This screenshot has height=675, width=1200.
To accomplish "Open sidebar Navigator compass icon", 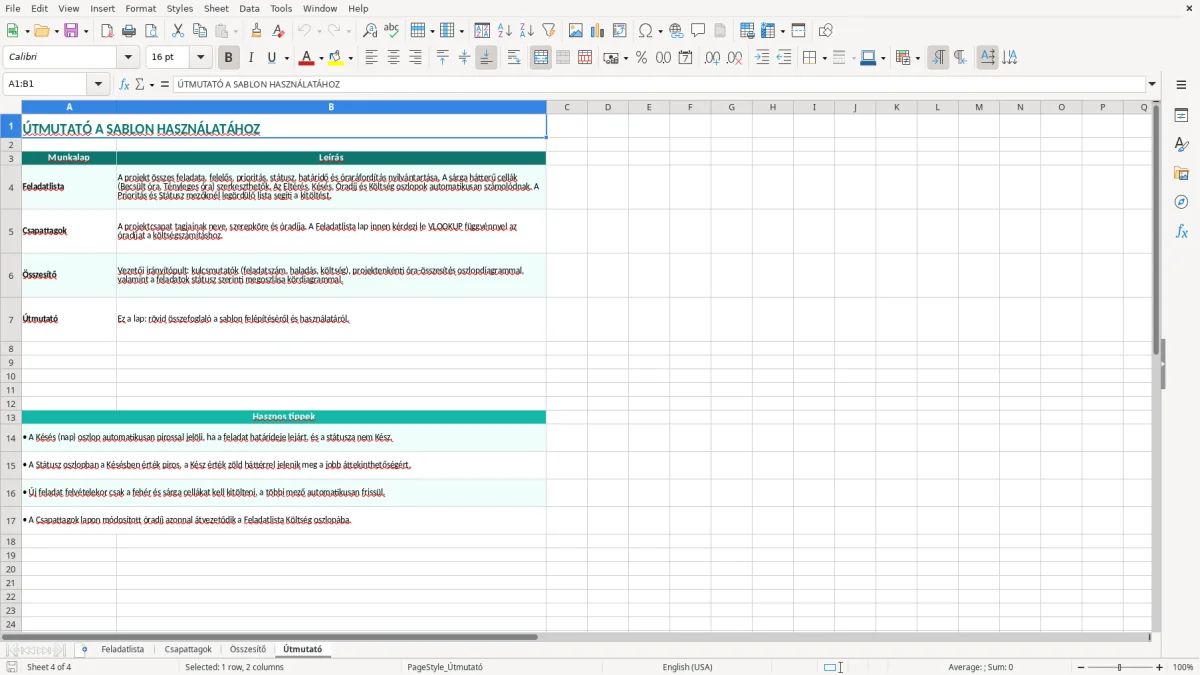I will pyautogui.click(x=1181, y=202).
